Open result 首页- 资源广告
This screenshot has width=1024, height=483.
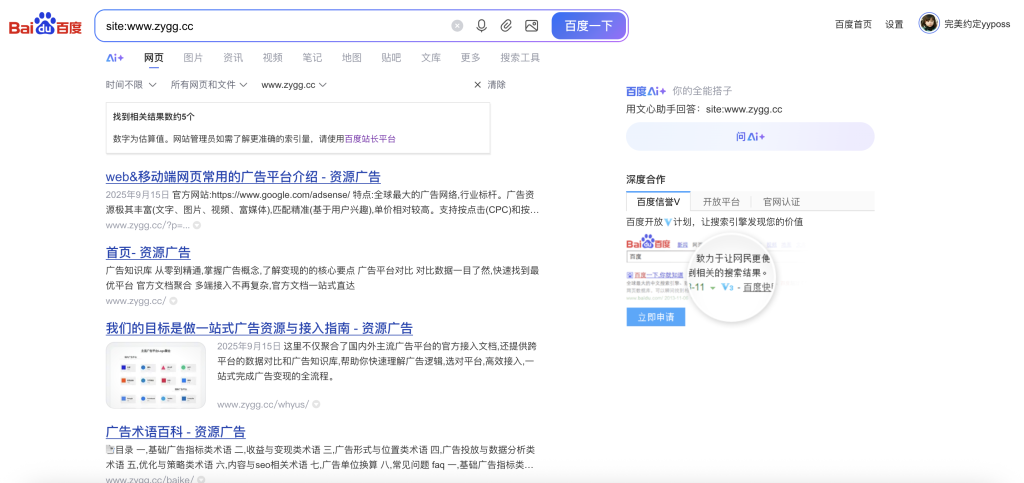pyautogui.click(x=148, y=253)
